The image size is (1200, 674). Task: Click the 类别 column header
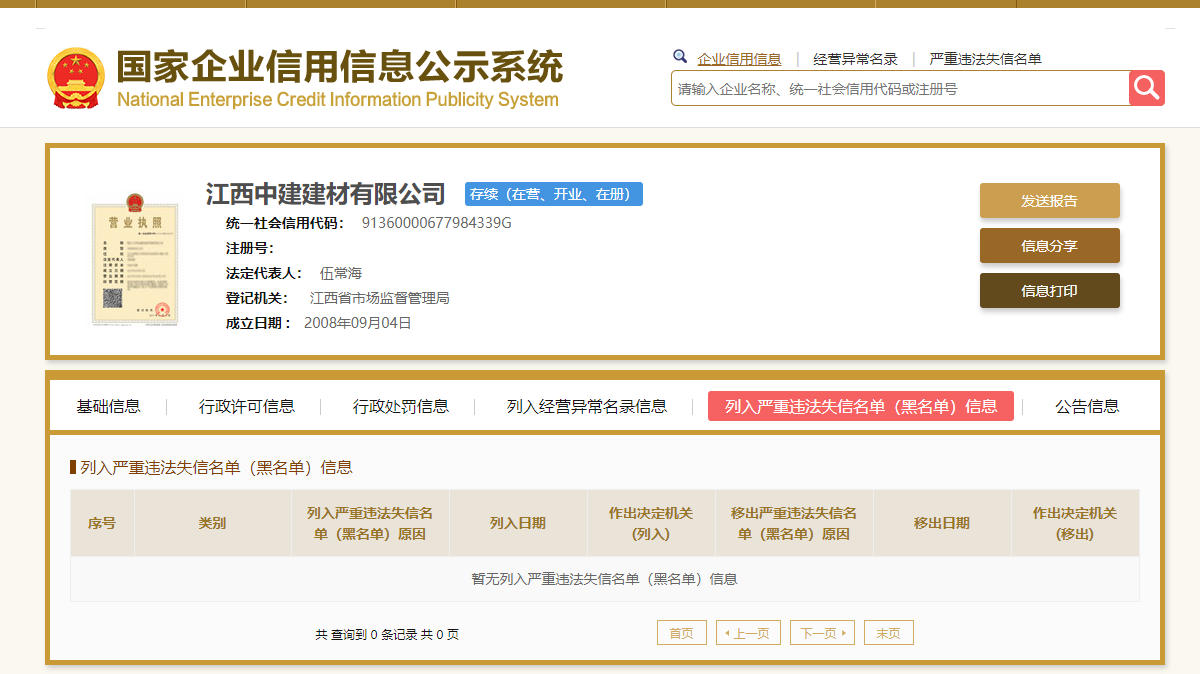212,523
